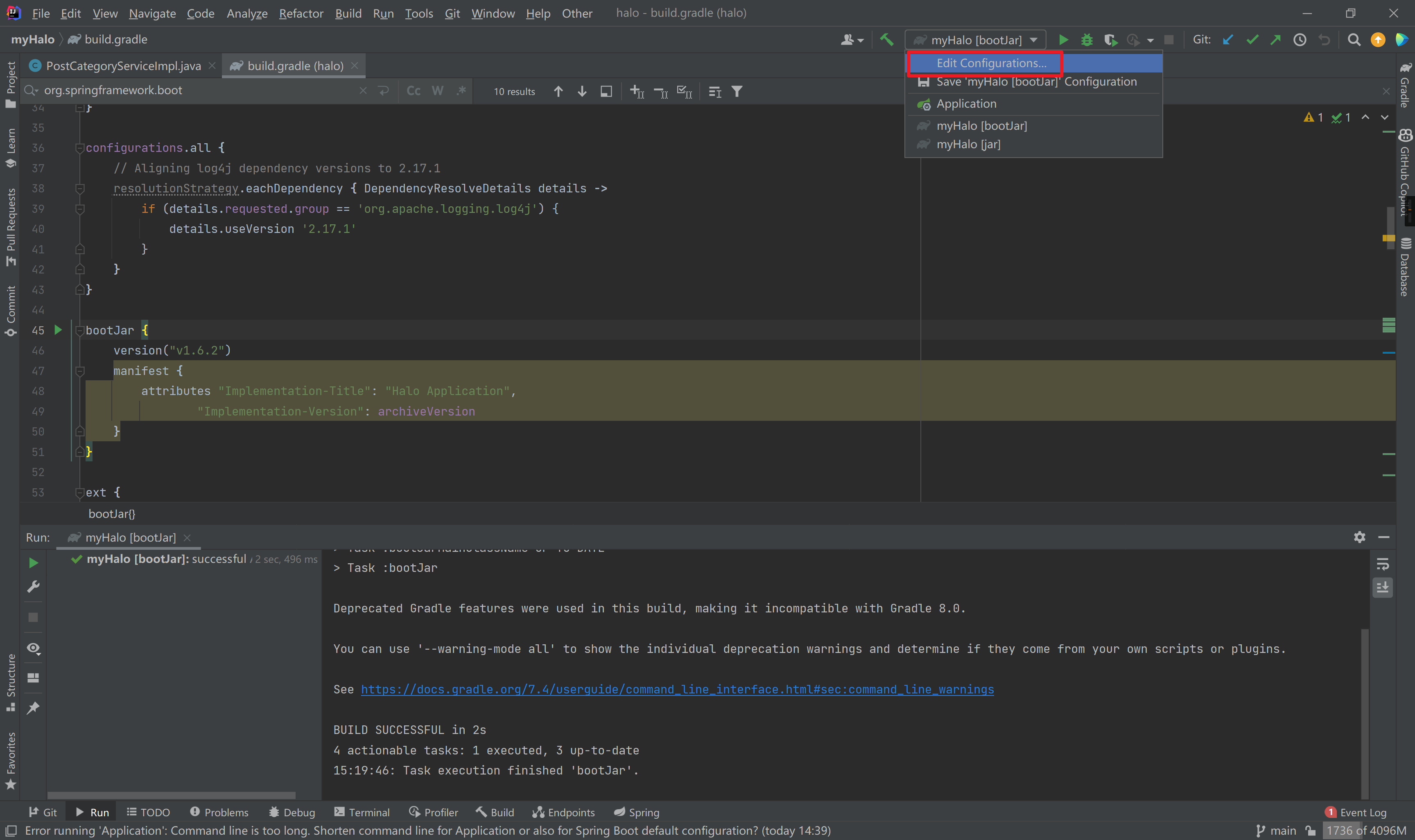Open the myHalo [bootJar] run configuration dropdown
The image size is (1415, 840).
[x=974, y=40]
